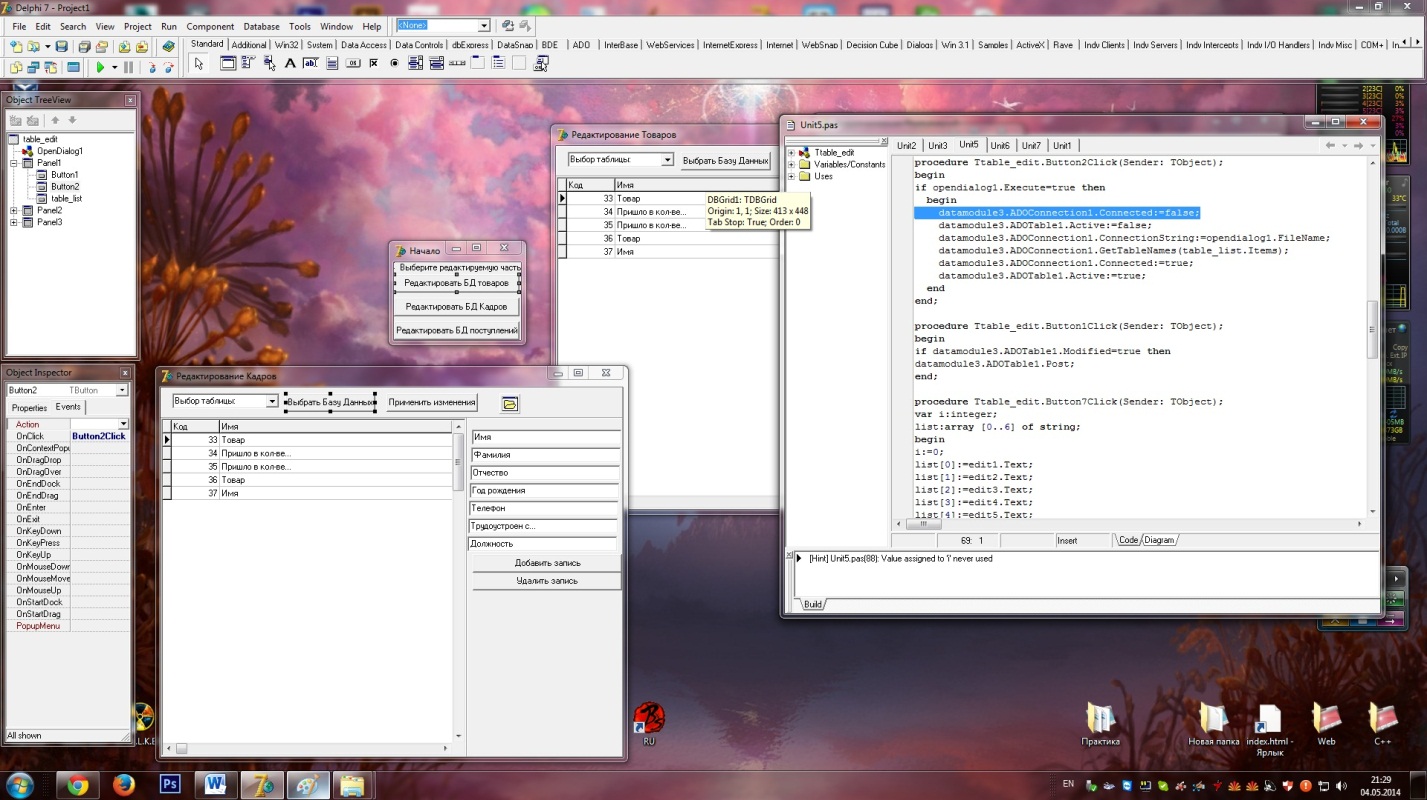Click Toggle Form/Unit icon
The width and height of the screenshot is (1427, 800).
[x=51, y=67]
